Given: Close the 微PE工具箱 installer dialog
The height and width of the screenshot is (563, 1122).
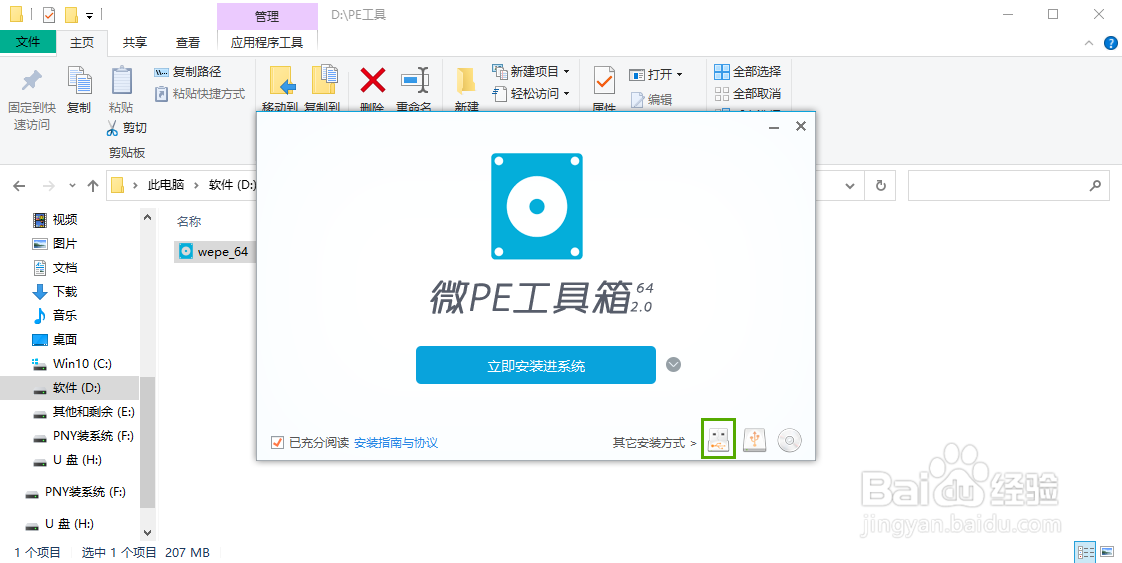Looking at the screenshot, I should pyautogui.click(x=801, y=127).
